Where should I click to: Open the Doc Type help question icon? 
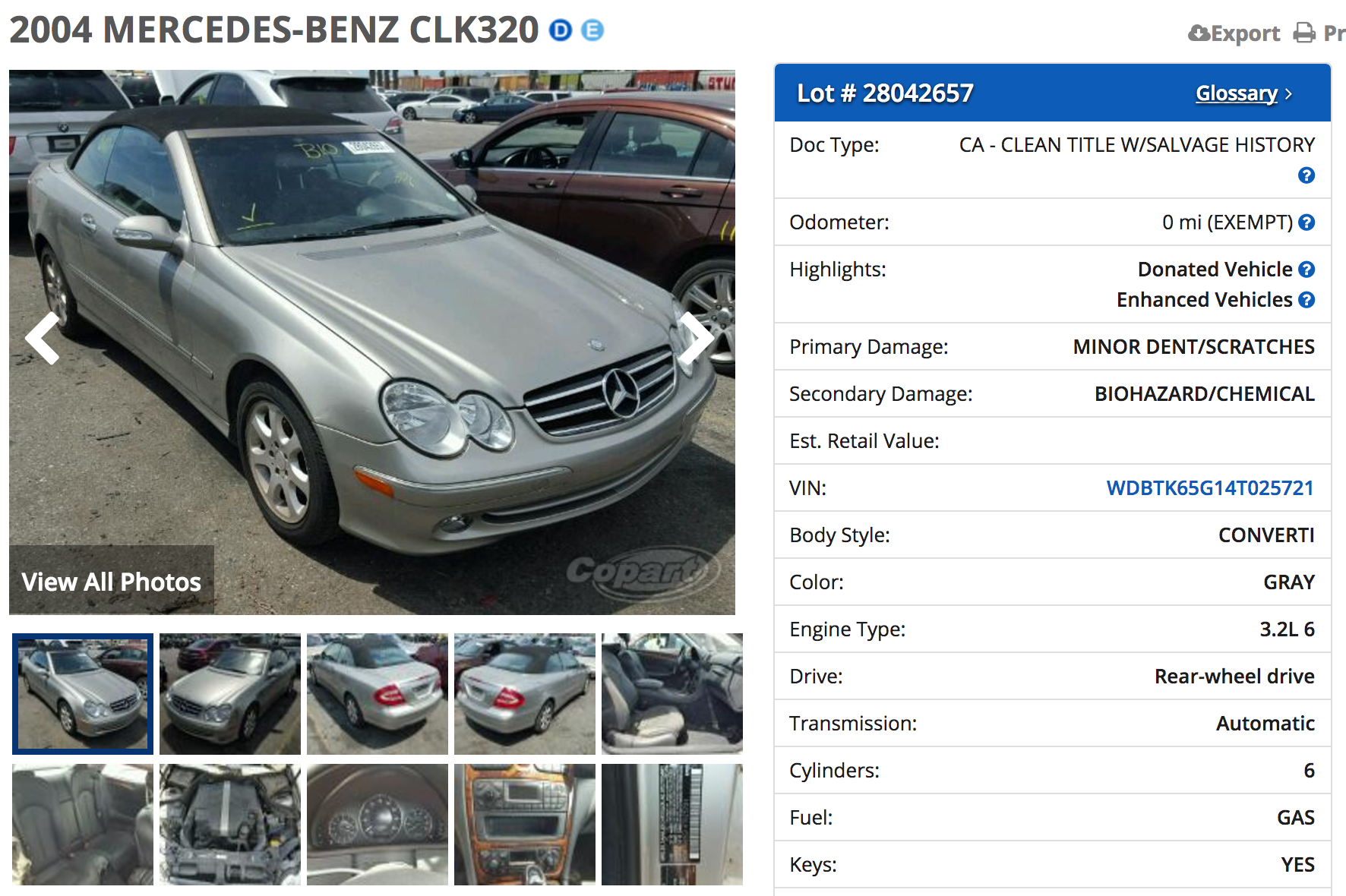point(1307,175)
